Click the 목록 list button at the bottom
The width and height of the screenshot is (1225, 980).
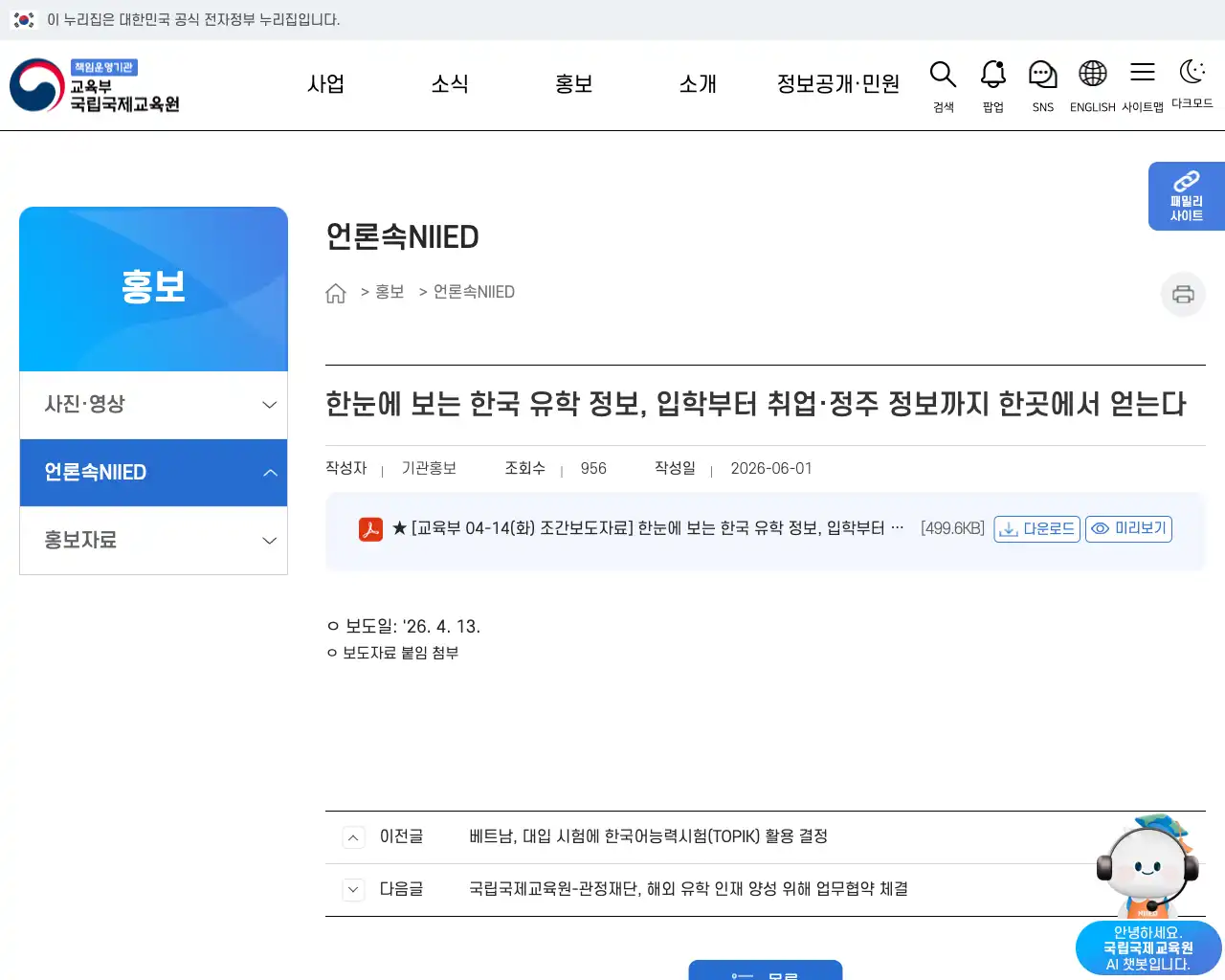click(x=766, y=970)
